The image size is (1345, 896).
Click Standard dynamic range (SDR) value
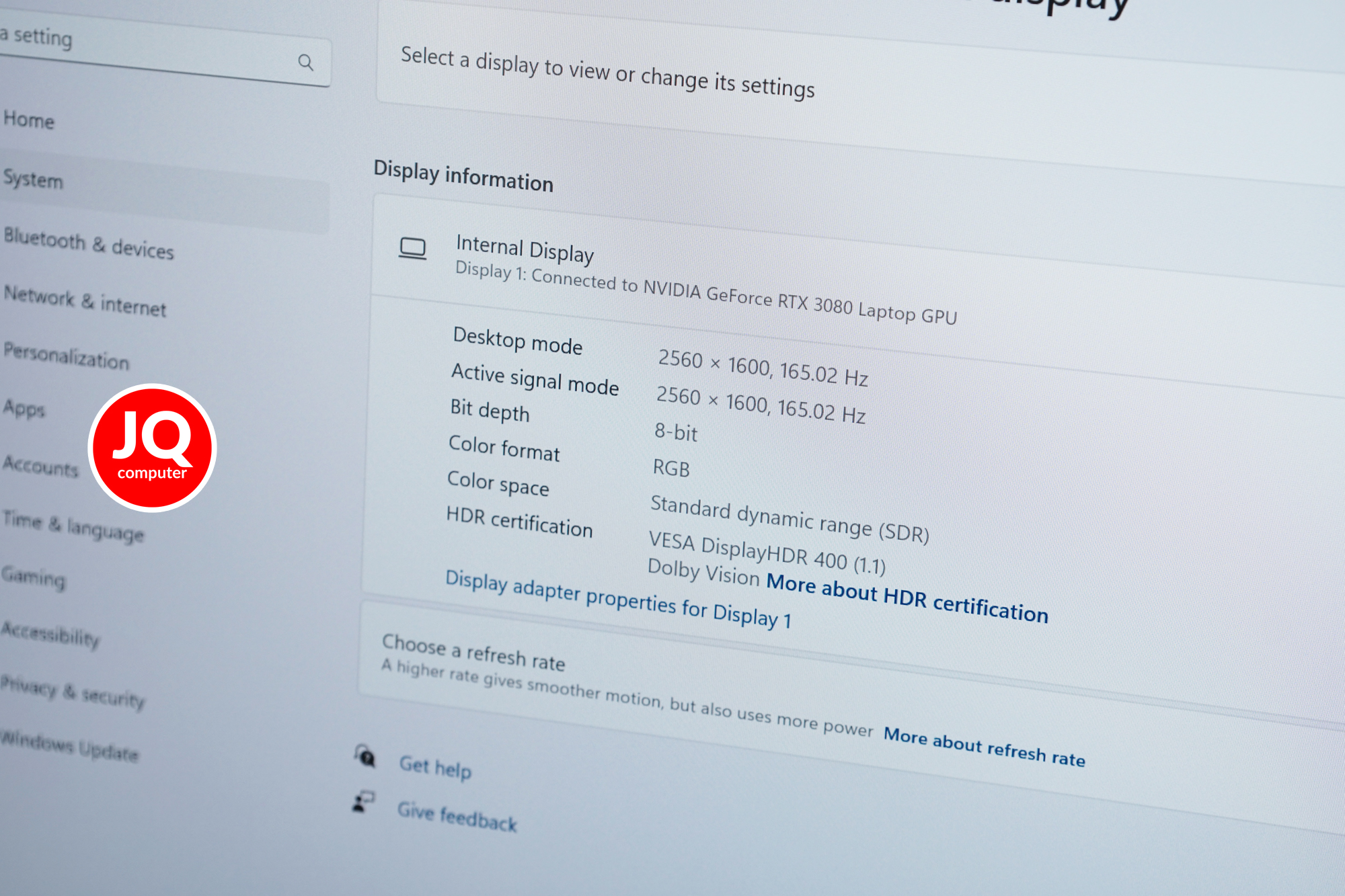[x=790, y=518]
